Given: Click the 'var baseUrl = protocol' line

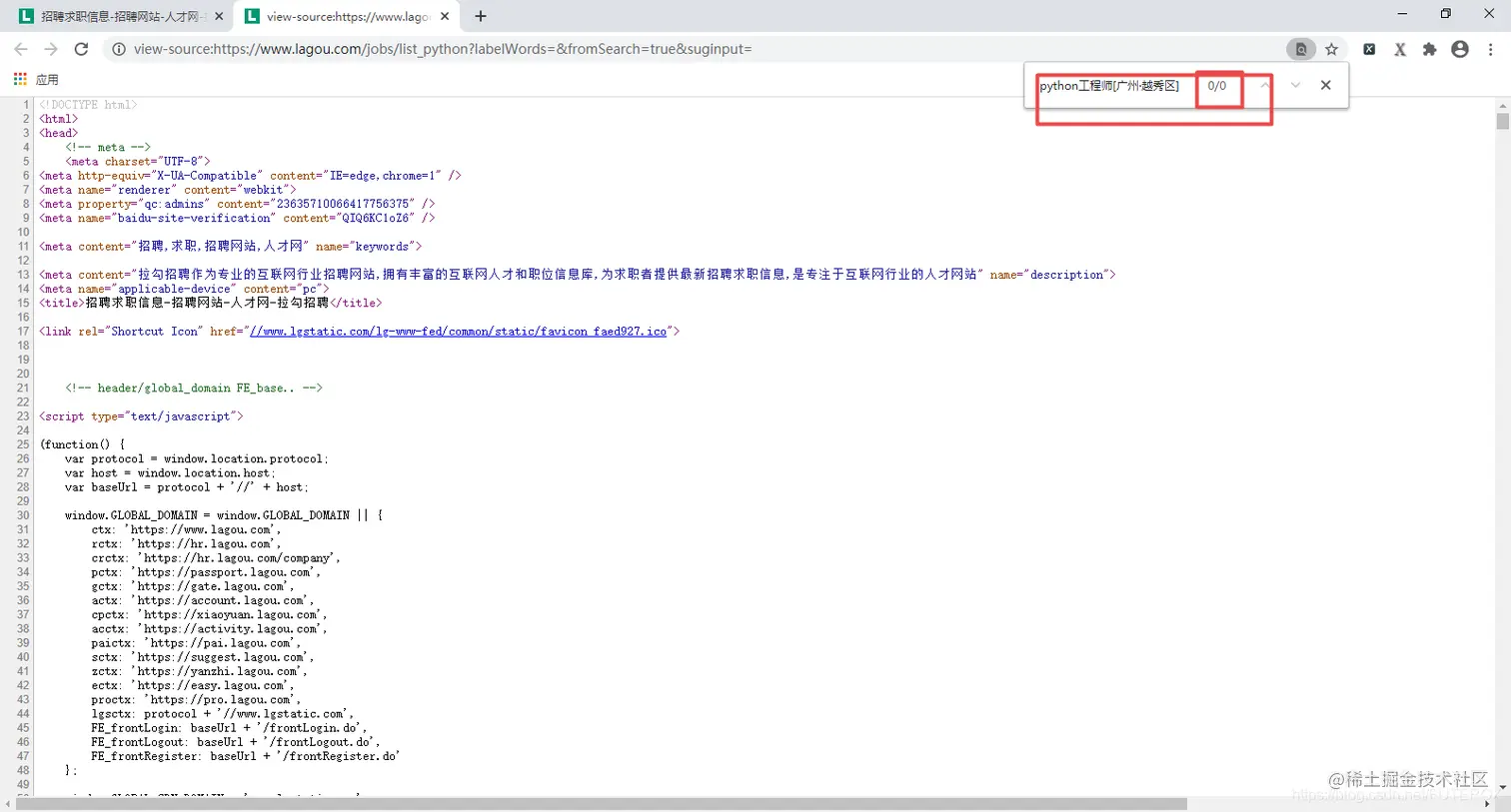Looking at the screenshot, I should pos(187,487).
